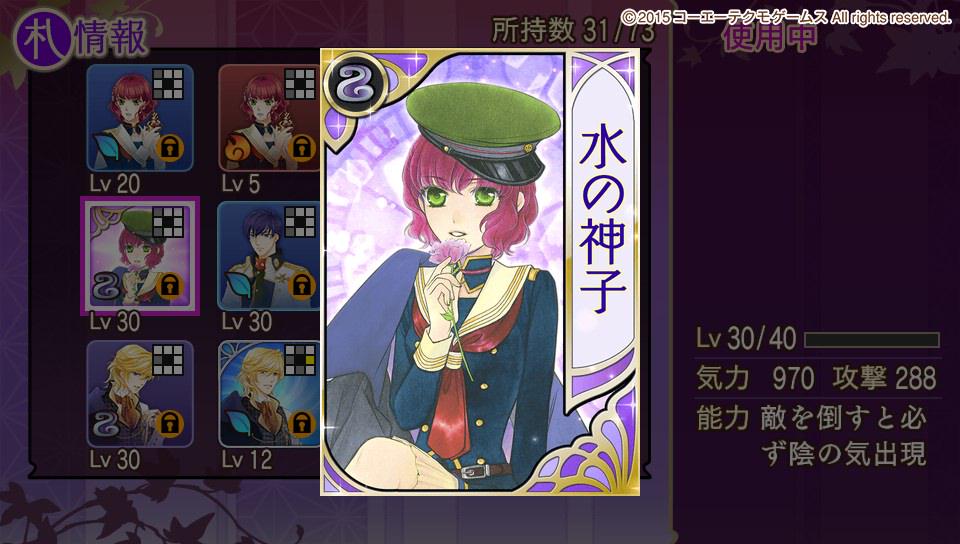Select the blue-haired officer Lv 30 card

click(269, 256)
